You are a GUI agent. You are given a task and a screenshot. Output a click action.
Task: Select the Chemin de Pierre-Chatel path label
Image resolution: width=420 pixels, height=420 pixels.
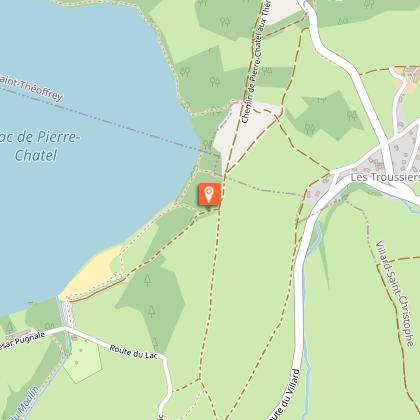pos(257,62)
